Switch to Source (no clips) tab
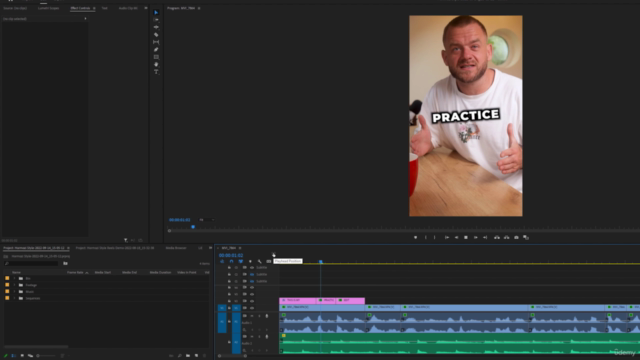Screen dimensions: 640x360 point(15,8)
